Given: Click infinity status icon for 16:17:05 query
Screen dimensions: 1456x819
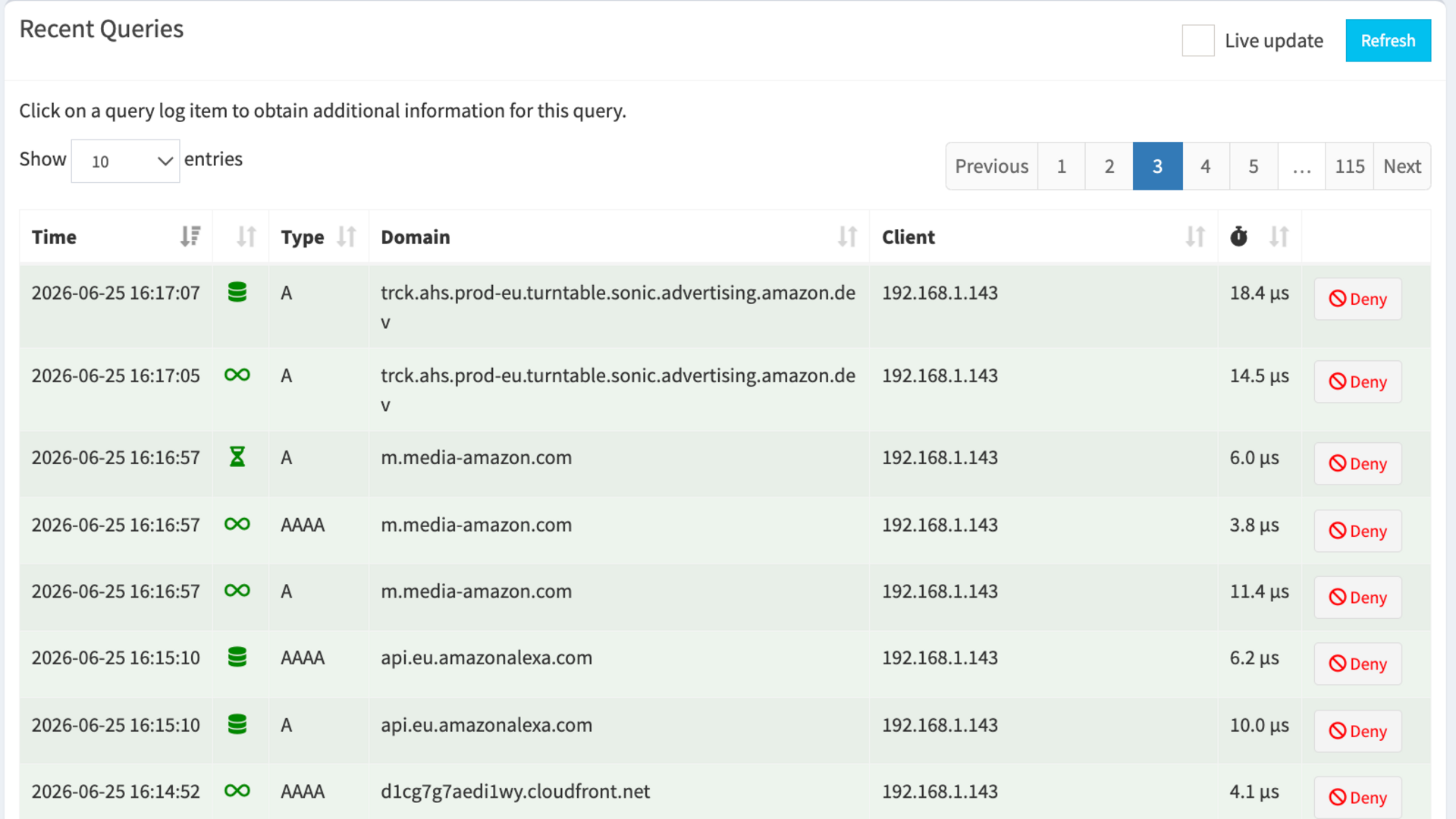Looking at the screenshot, I should click(237, 375).
